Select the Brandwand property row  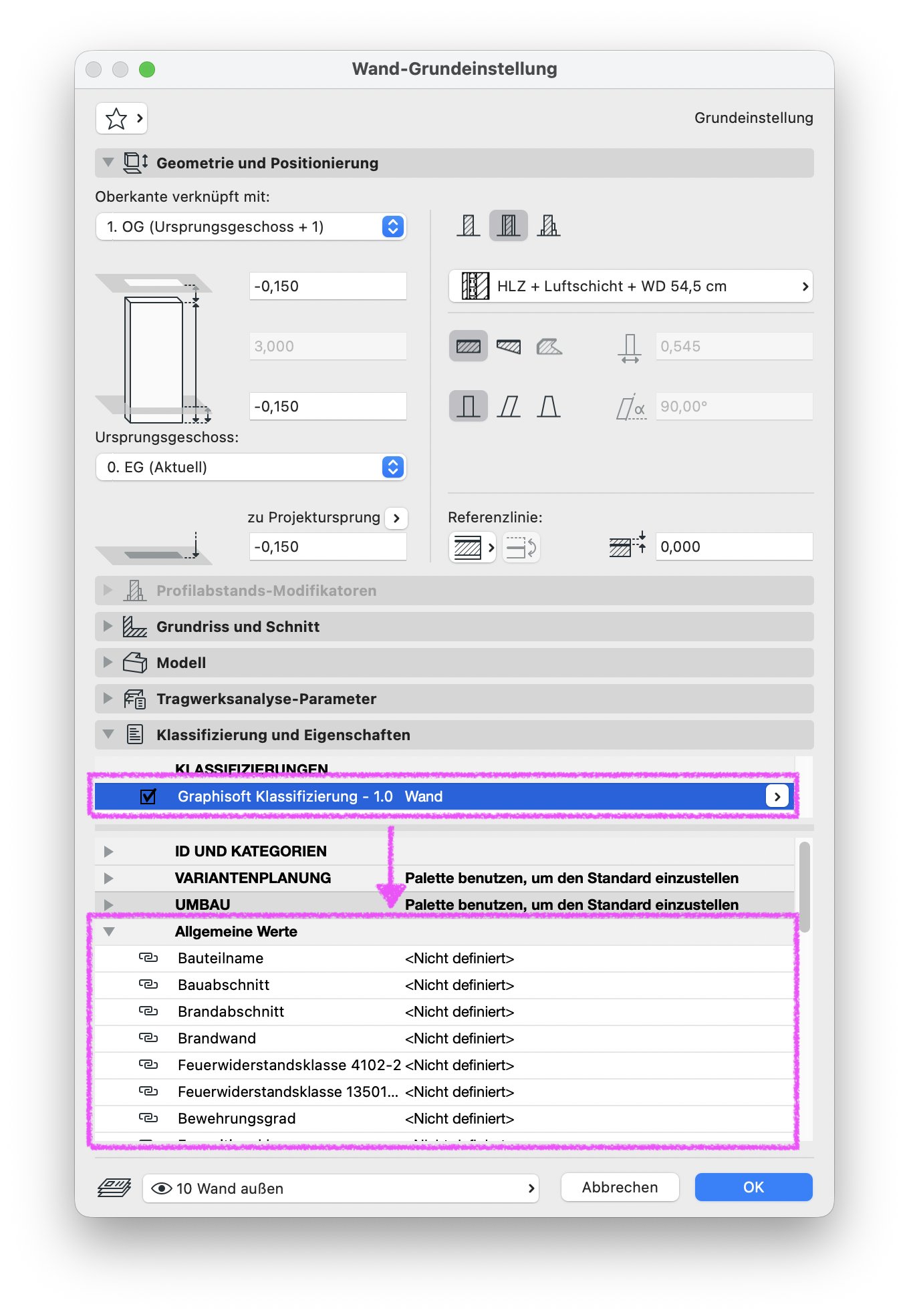pyautogui.click(x=444, y=1038)
